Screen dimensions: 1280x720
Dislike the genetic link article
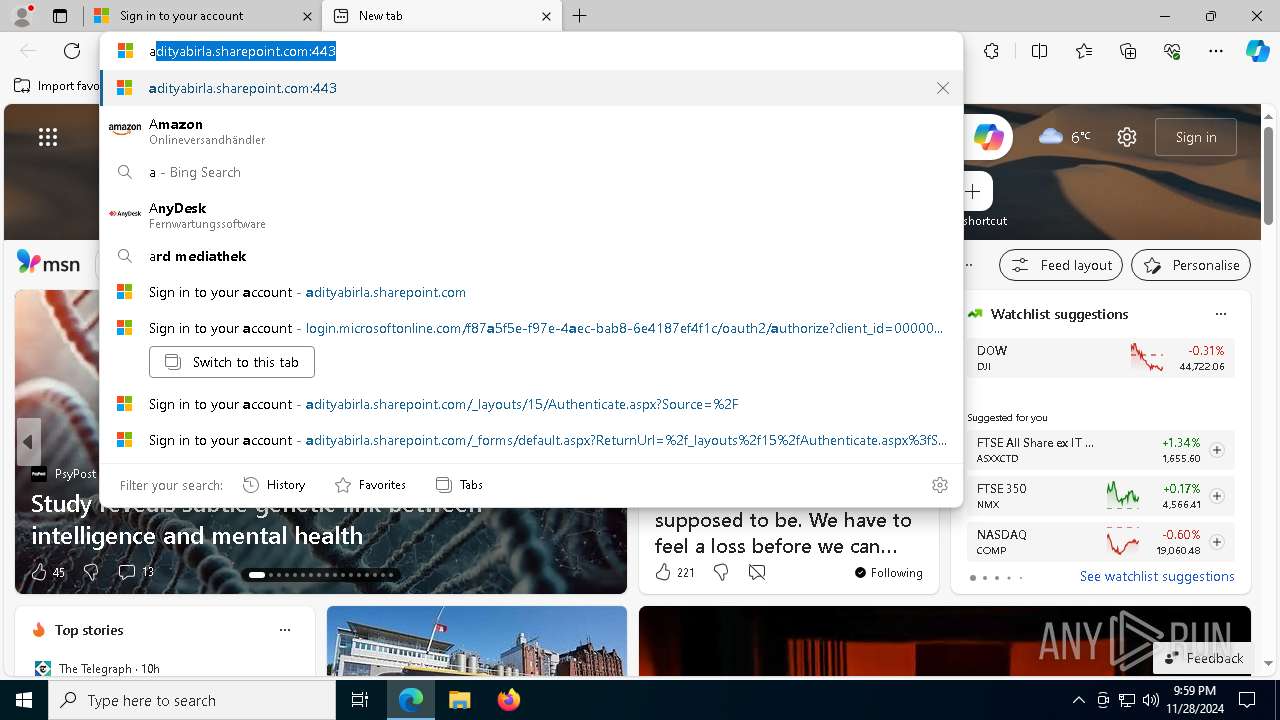click(x=91, y=572)
